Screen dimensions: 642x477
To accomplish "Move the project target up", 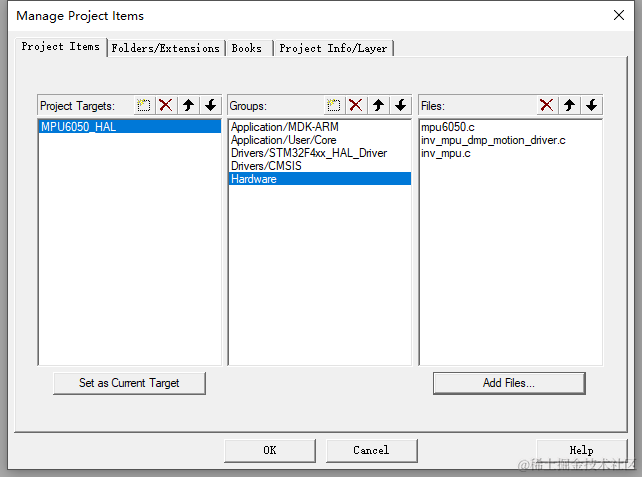I will [188, 106].
